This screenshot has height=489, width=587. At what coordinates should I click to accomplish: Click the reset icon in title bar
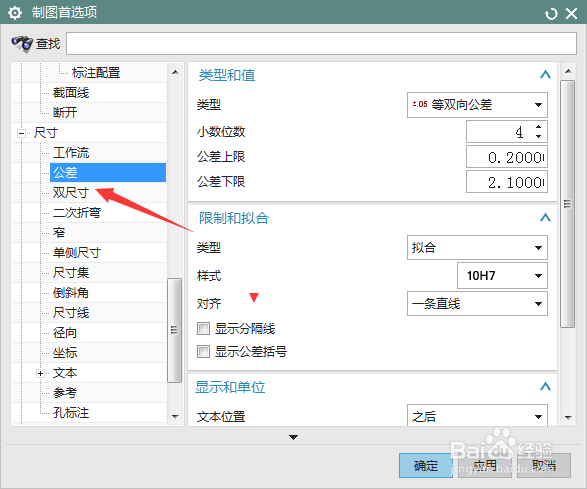(x=551, y=14)
